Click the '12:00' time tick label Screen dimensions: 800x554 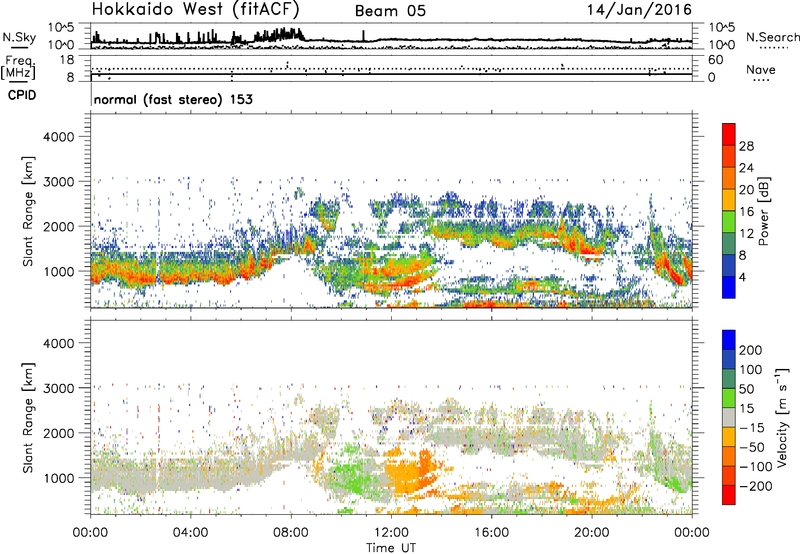[x=391, y=533]
